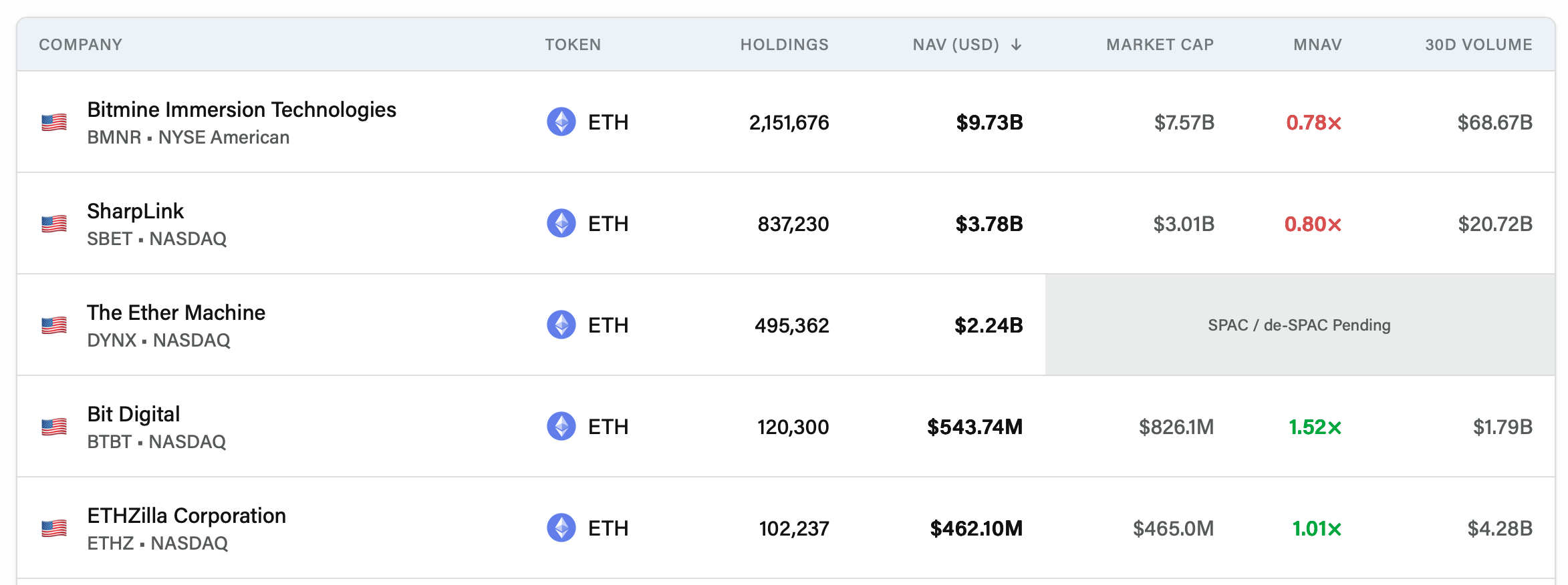Open the SharpLink company link
The image size is (1568, 585).
pyautogui.click(x=135, y=211)
